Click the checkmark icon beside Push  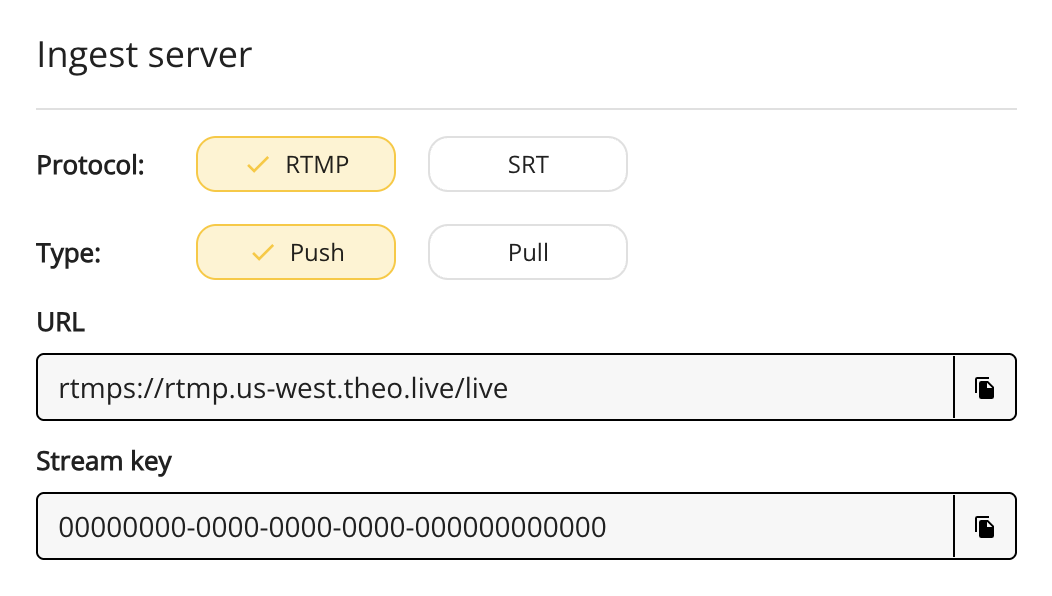coord(263,253)
